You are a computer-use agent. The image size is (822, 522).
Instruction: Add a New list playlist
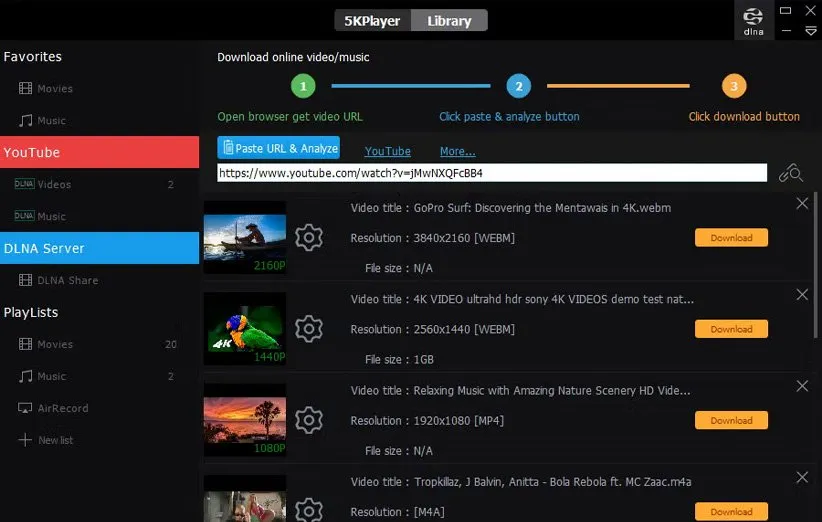click(55, 440)
